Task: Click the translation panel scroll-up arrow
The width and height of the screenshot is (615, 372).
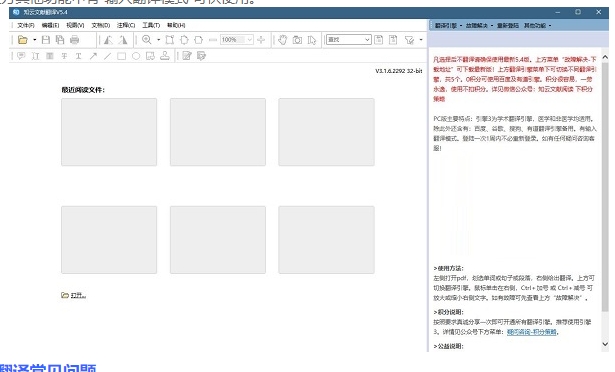Action: coord(605,57)
